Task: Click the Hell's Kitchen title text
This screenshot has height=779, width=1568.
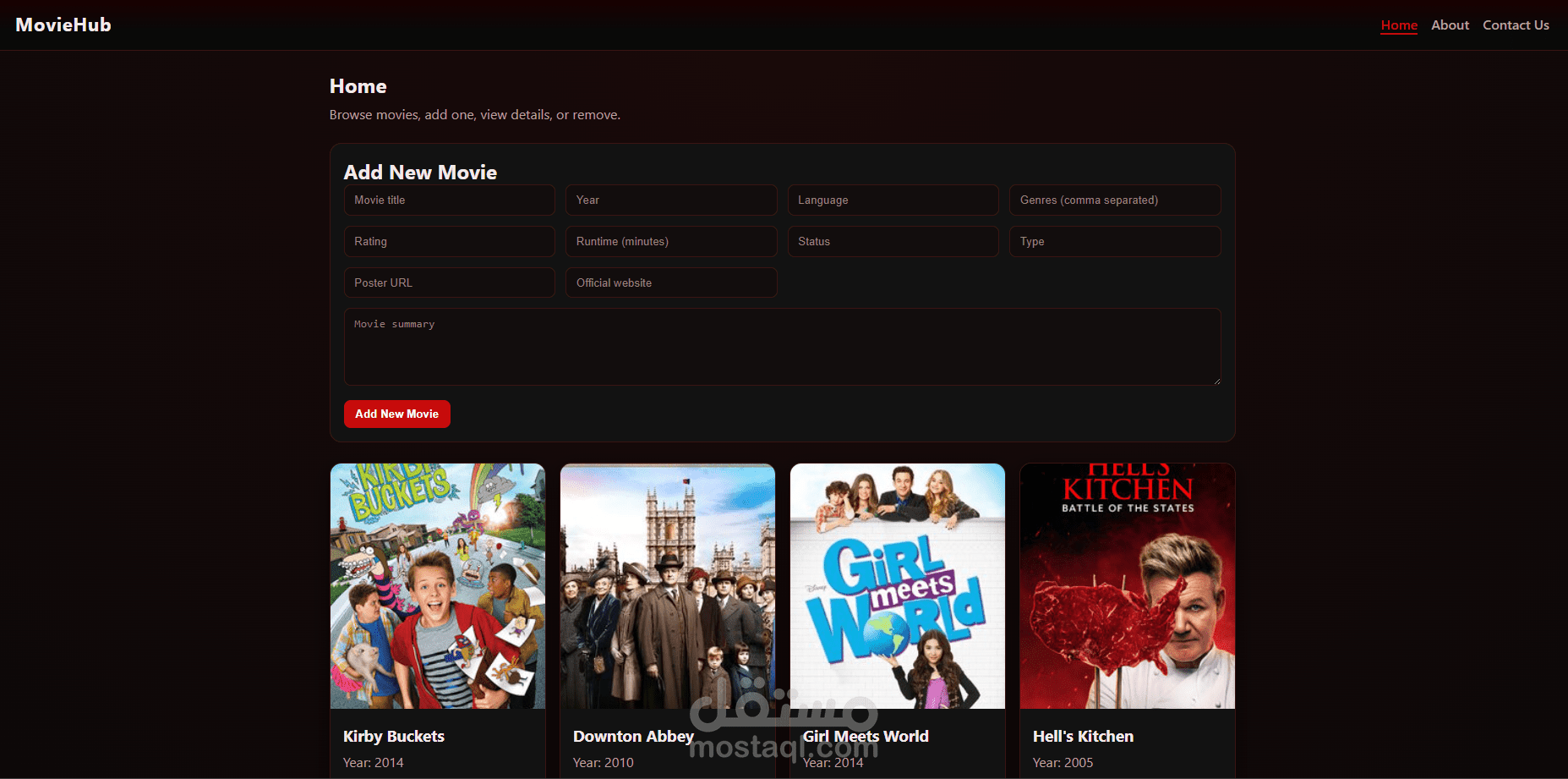Action: click(1083, 737)
